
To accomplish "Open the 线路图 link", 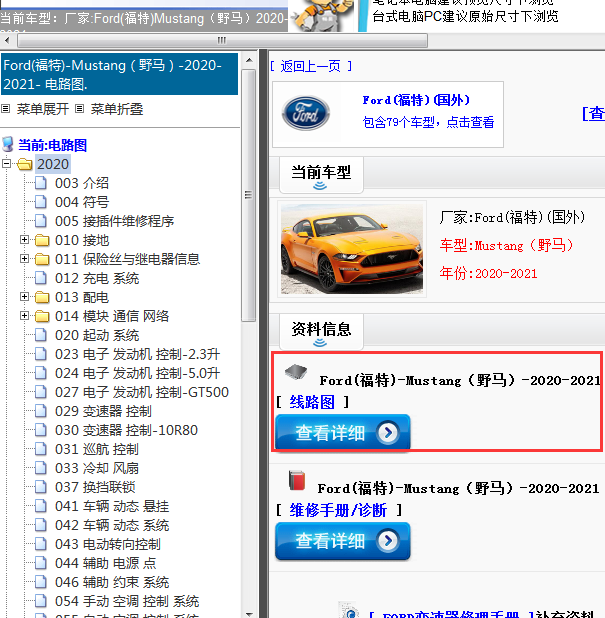I will coord(312,402).
